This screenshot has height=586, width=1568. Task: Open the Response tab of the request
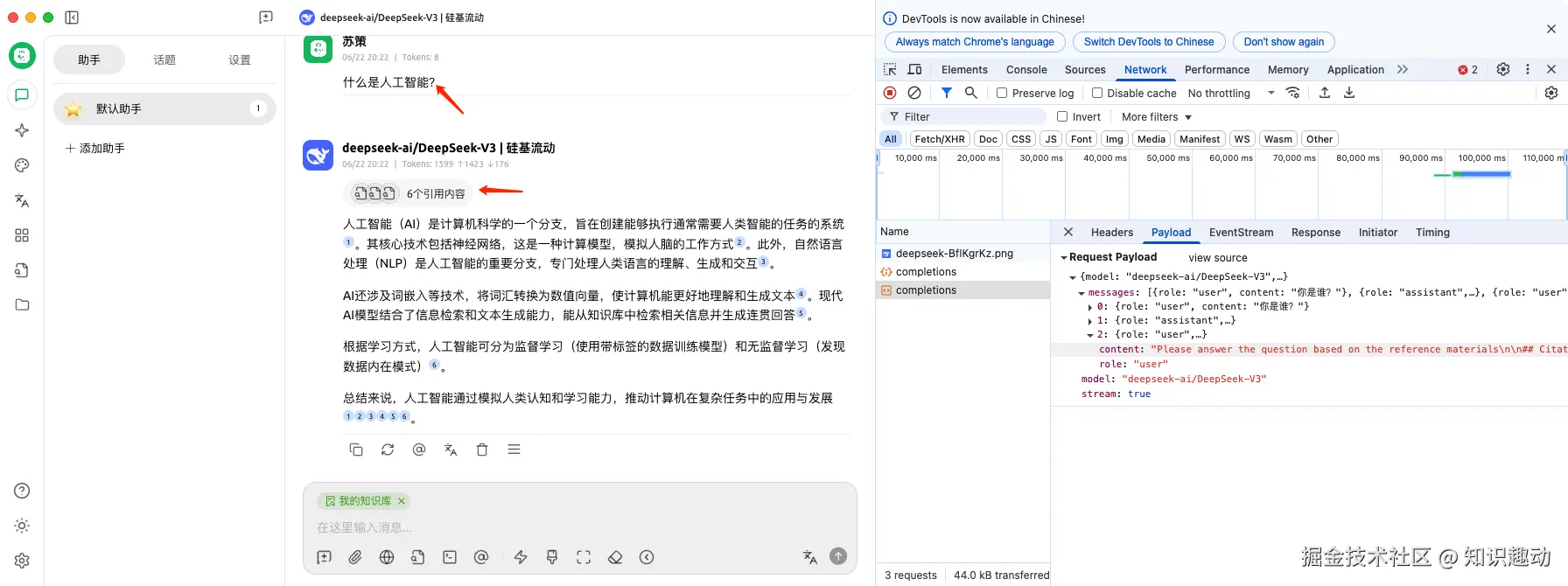(x=1315, y=232)
